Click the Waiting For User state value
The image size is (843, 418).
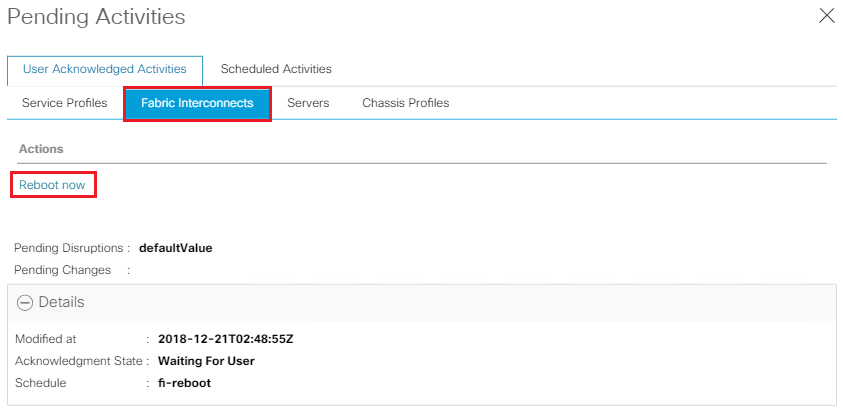coord(206,361)
